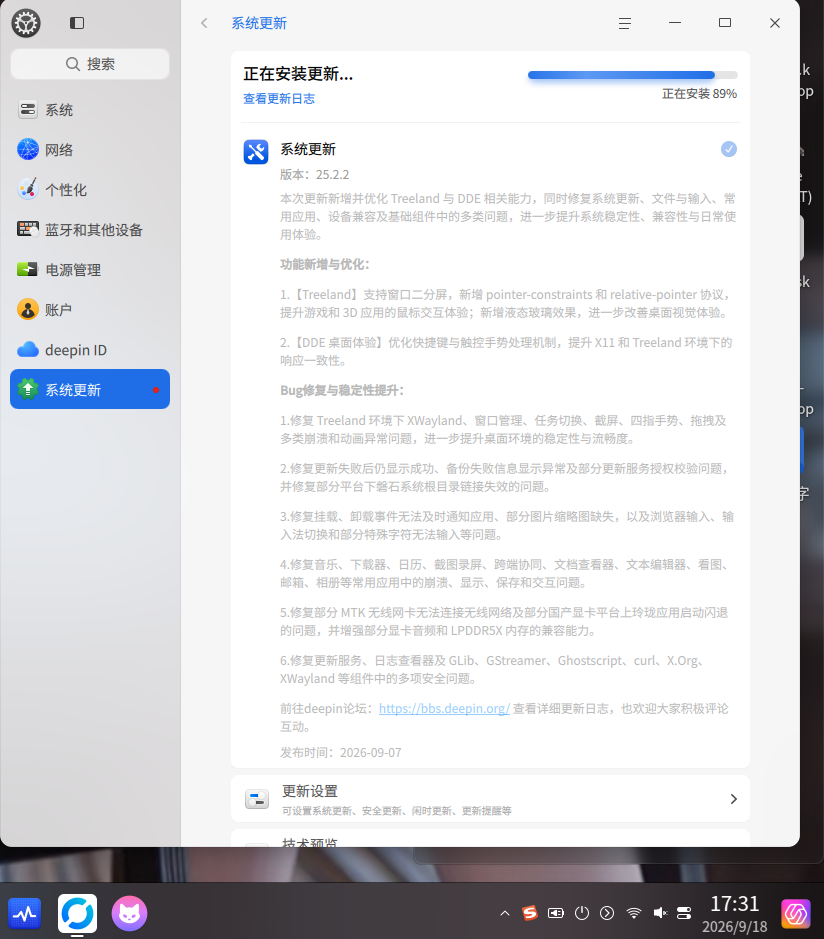Screen dimensions: 824x939
Task: Click the blue circular app in taskbar
Action: coord(77,913)
